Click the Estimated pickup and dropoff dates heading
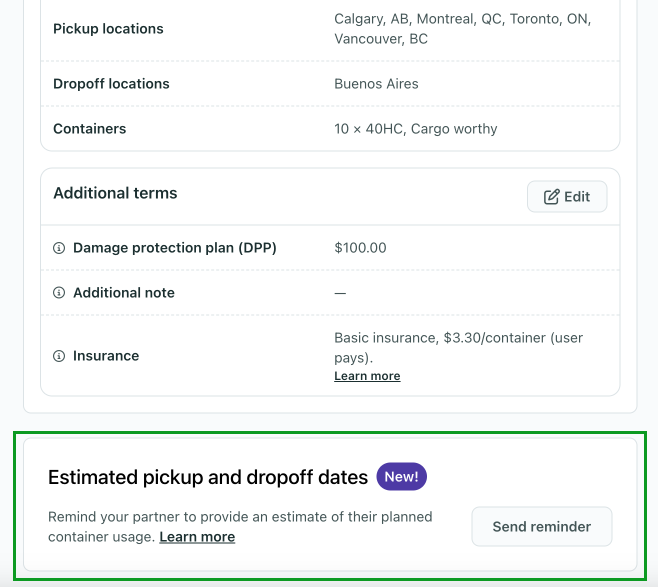658x587 pixels. point(208,478)
